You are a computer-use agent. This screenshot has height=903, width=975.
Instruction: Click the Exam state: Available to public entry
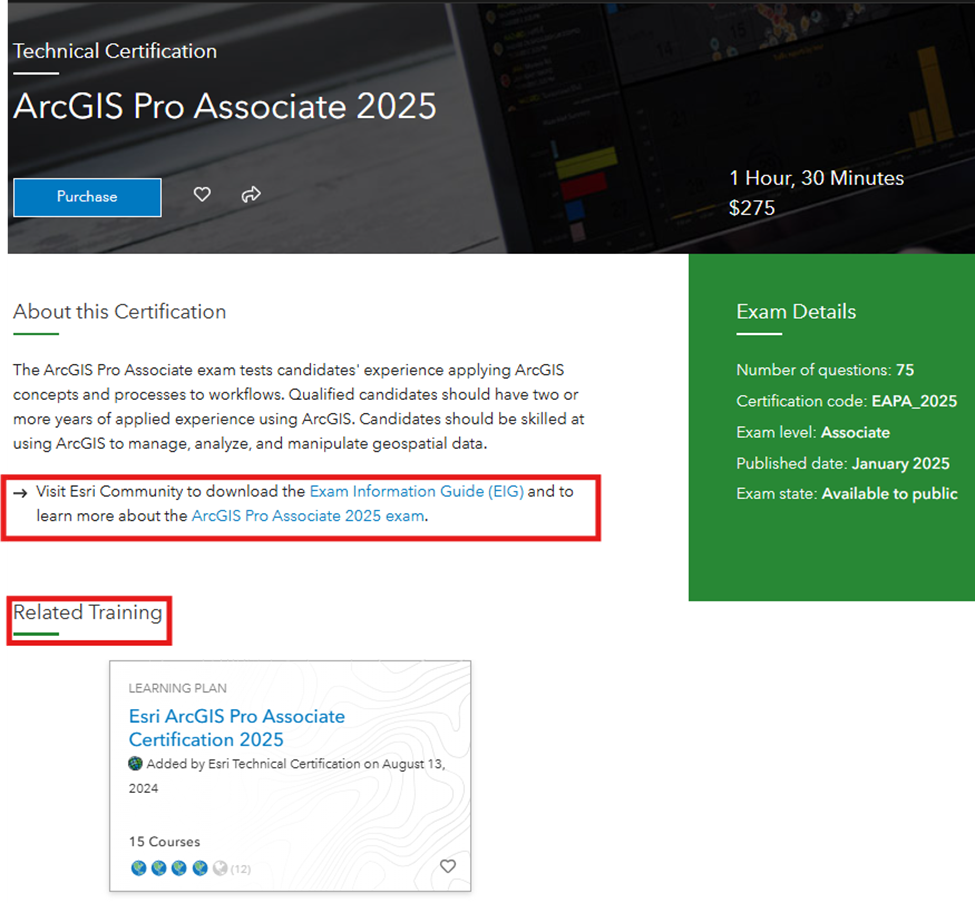point(847,494)
